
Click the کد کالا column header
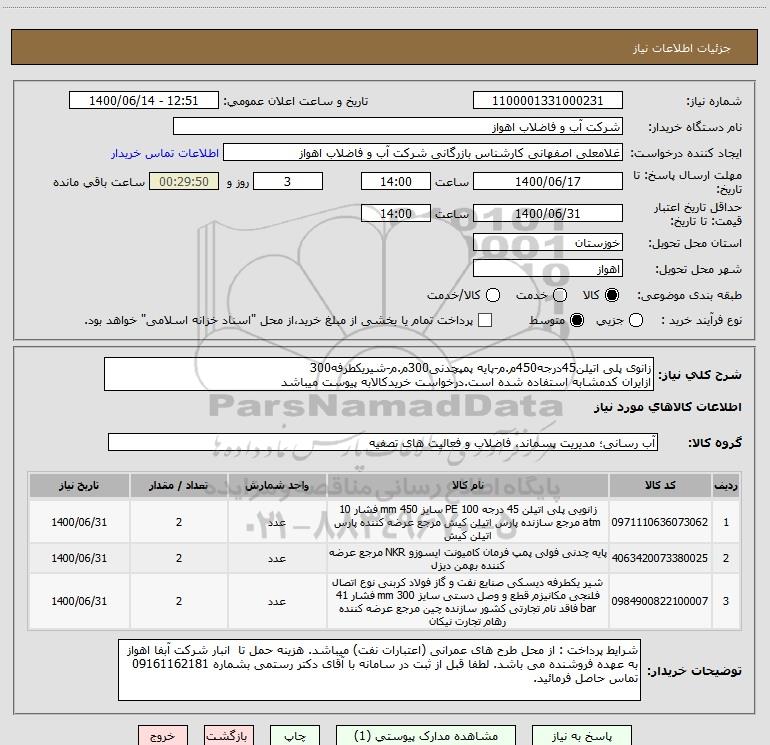pos(660,485)
